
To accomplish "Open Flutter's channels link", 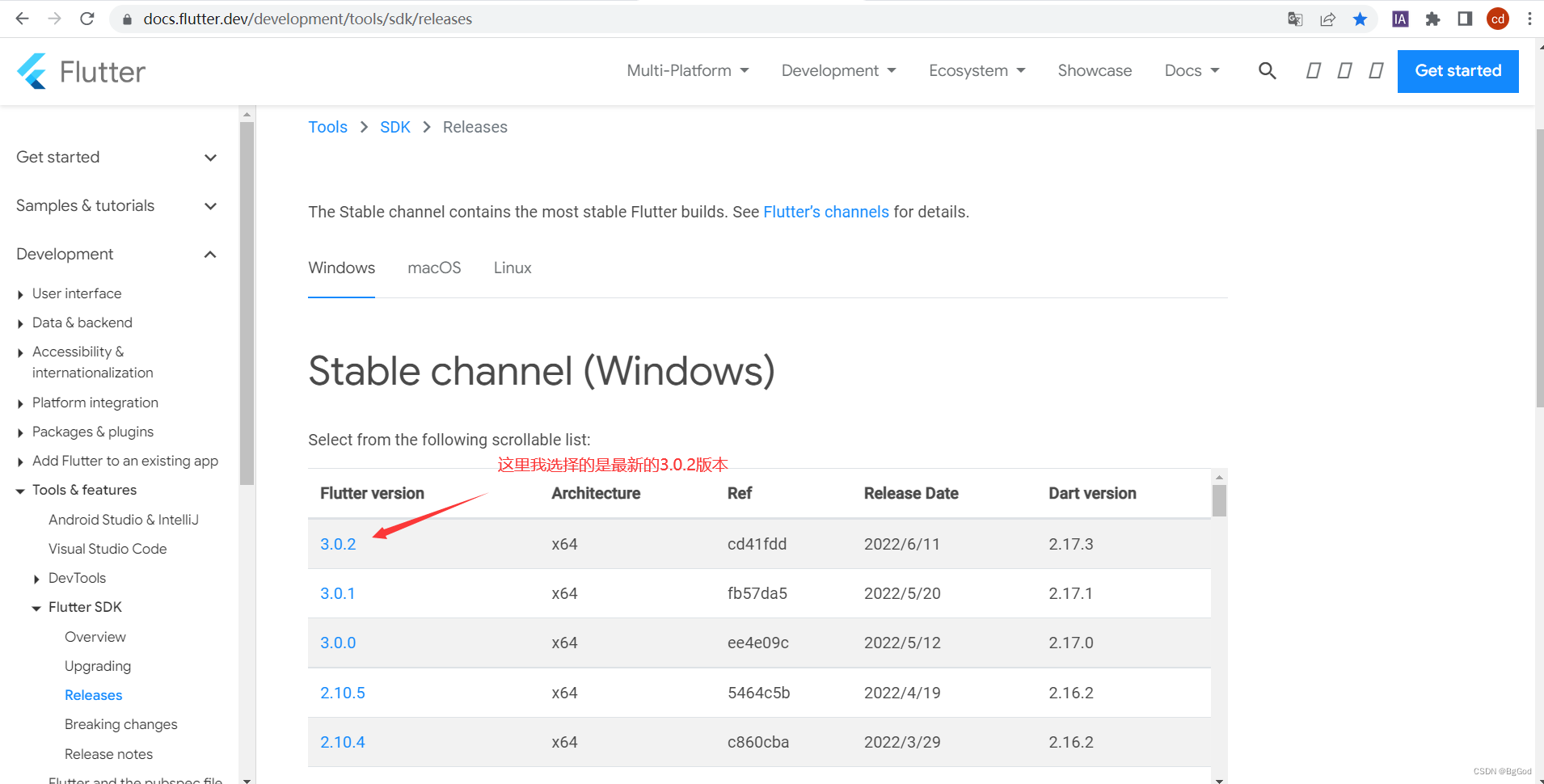I will [825, 212].
